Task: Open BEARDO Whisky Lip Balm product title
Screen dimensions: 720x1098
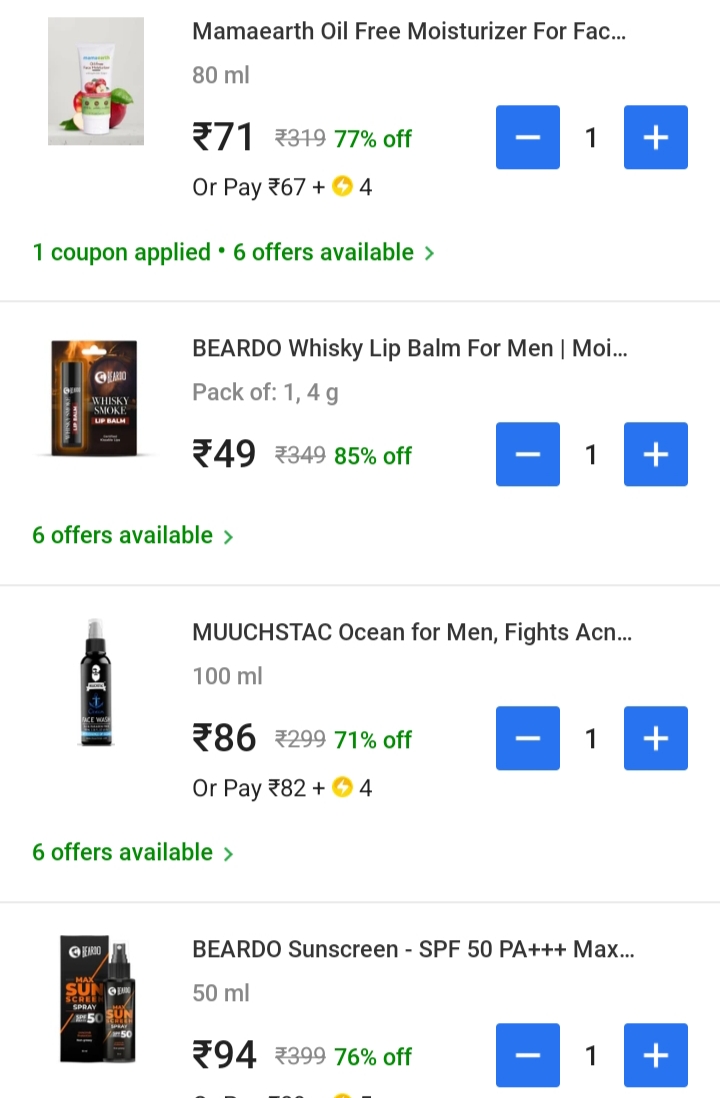Action: pos(409,348)
